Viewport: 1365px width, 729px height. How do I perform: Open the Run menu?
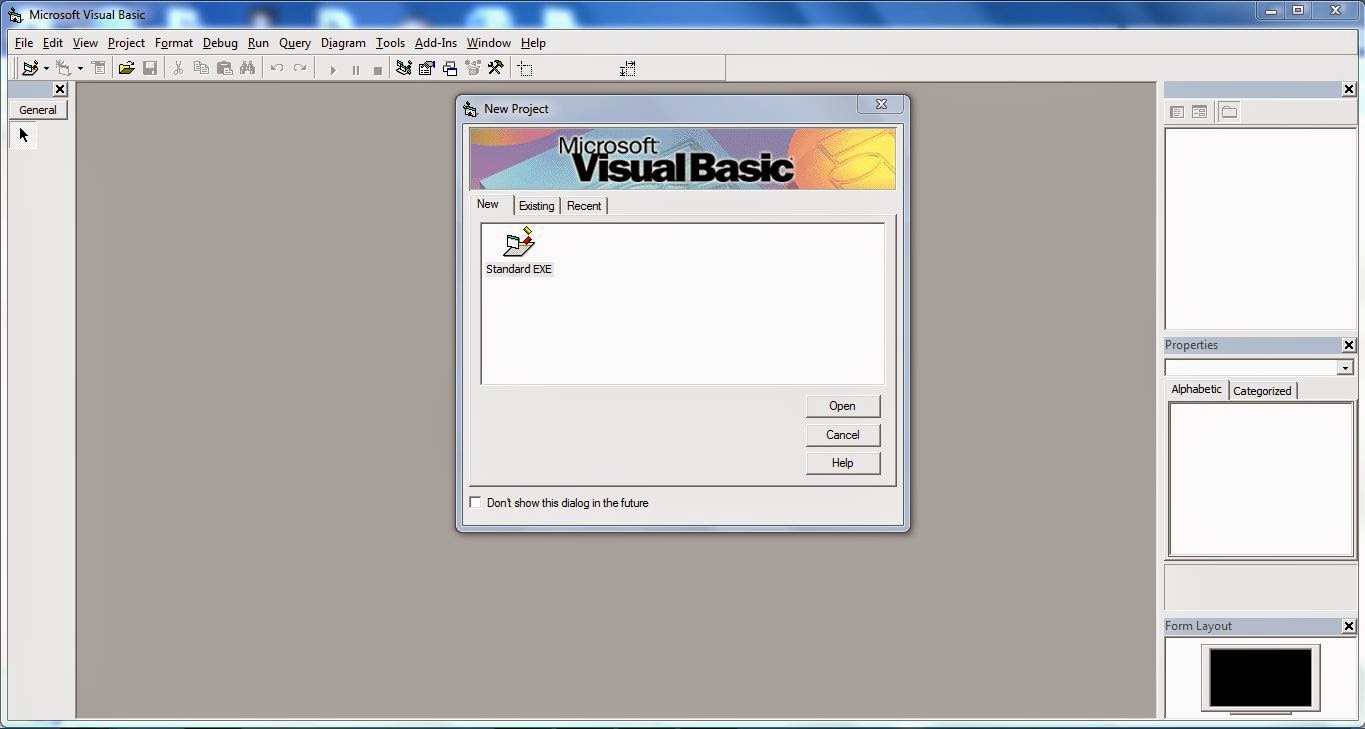(258, 43)
